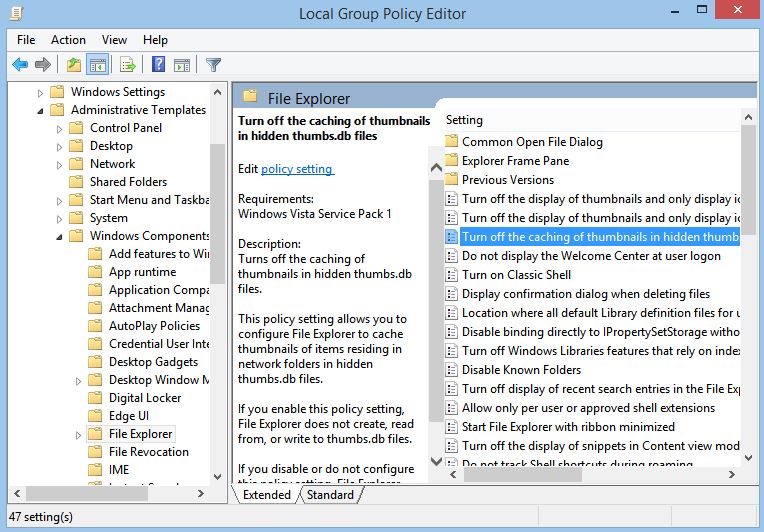This screenshot has height=532, width=764.
Task: Click the Common Open File Dialog folder icon
Action: click(x=452, y=141)
